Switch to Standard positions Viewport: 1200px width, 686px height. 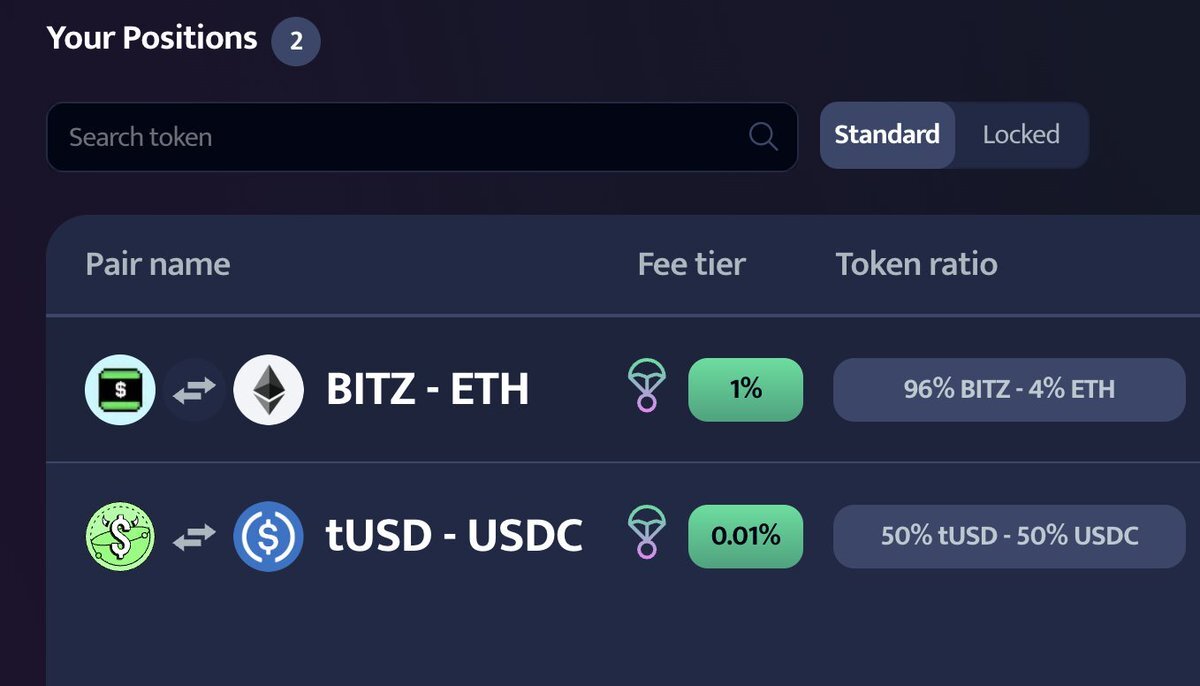pyautogui.click(x=887, y=135)
